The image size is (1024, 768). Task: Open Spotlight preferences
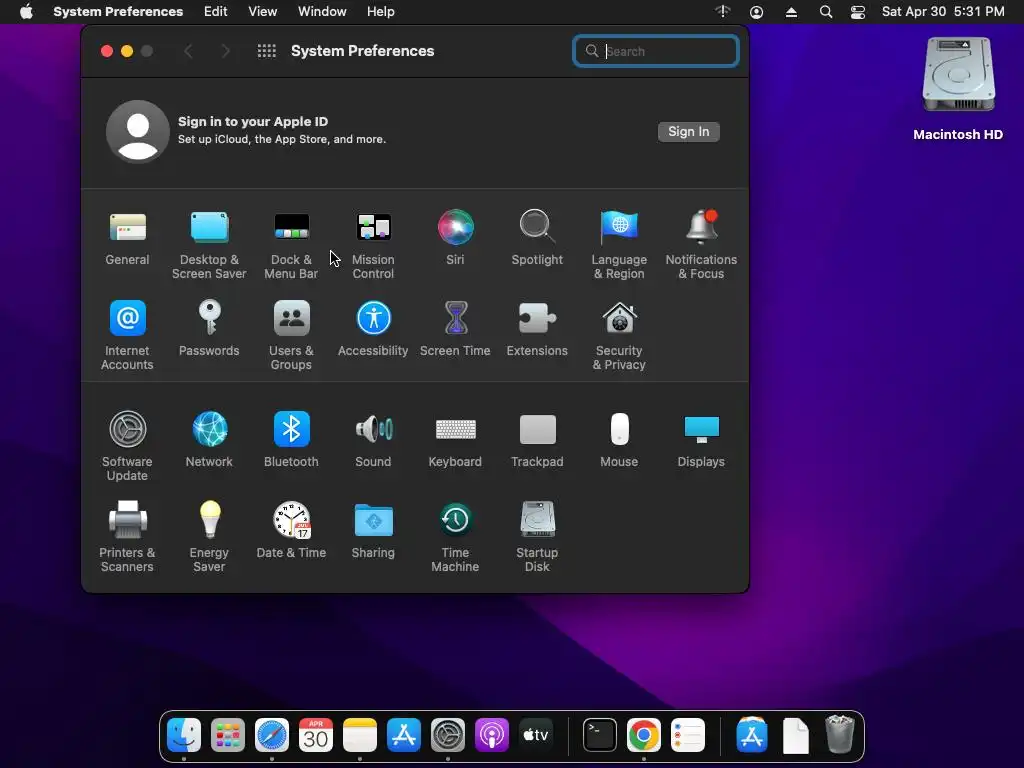pyautogui.click(x=537, y=238)
